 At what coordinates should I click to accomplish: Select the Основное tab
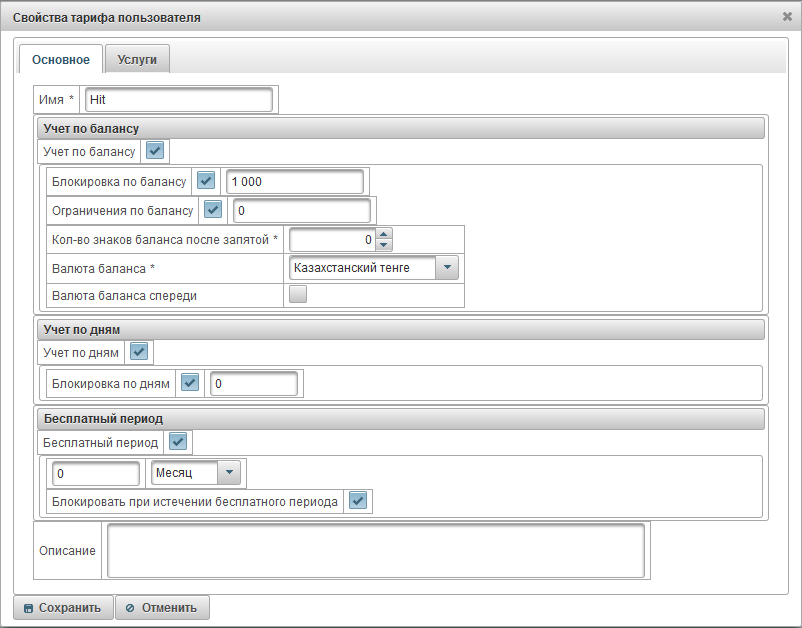pyautogui.click(x=61, y=60)
